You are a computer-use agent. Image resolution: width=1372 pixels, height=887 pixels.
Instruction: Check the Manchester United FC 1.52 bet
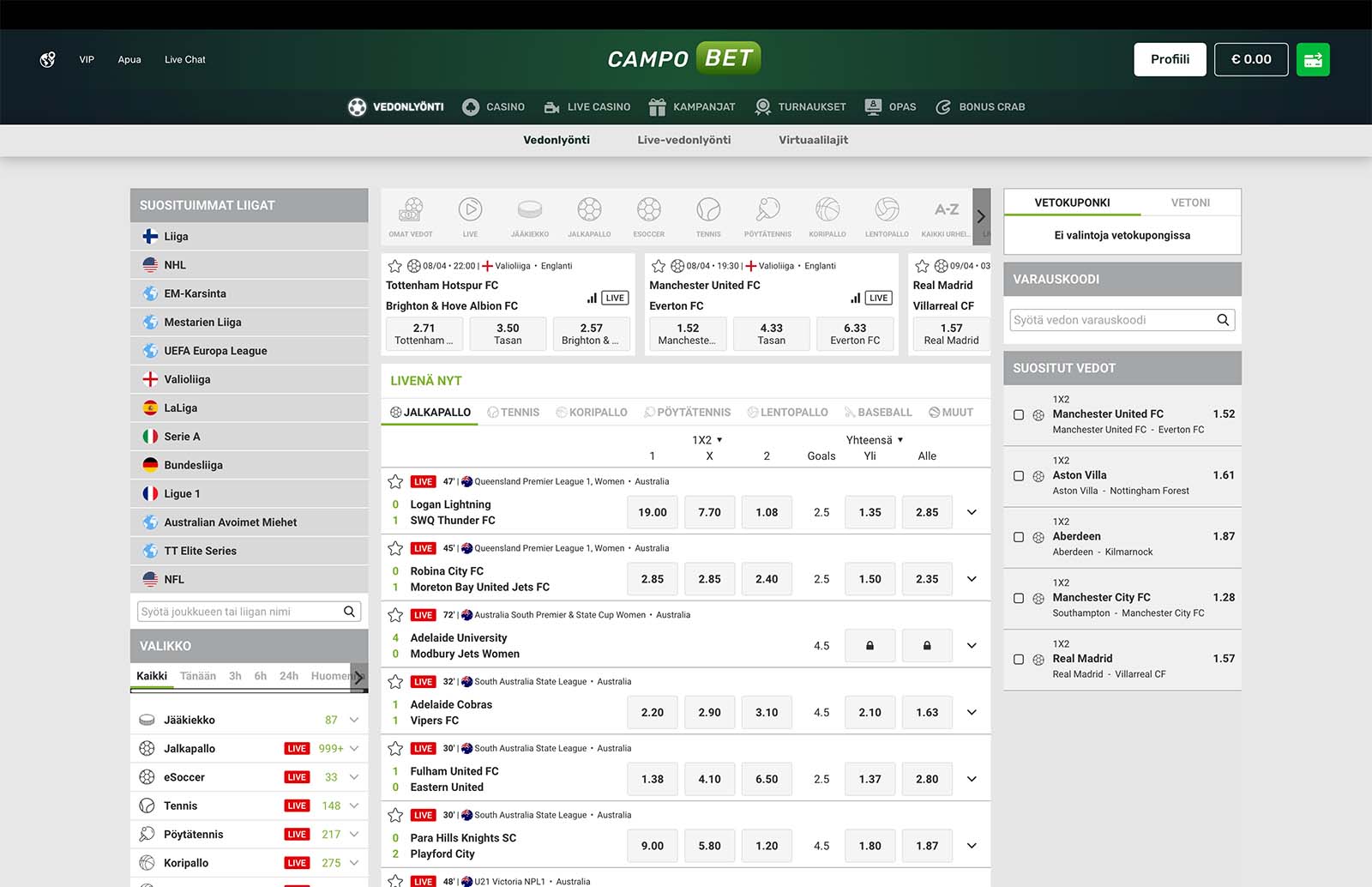click(1019, 414)
